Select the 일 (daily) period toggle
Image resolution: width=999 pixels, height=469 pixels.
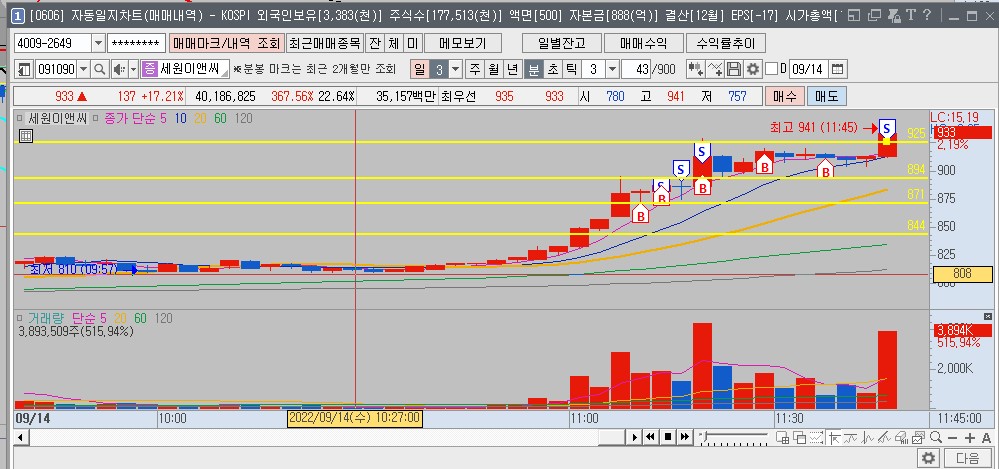[420, 69]
